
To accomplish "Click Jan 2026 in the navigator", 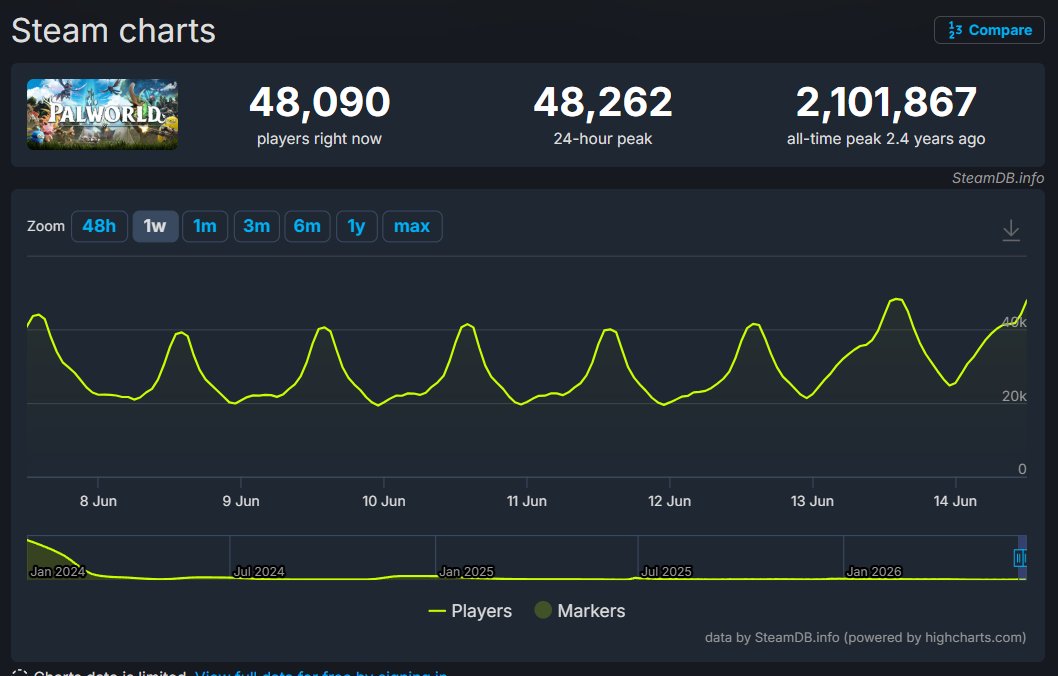I will tap(874, 571).
